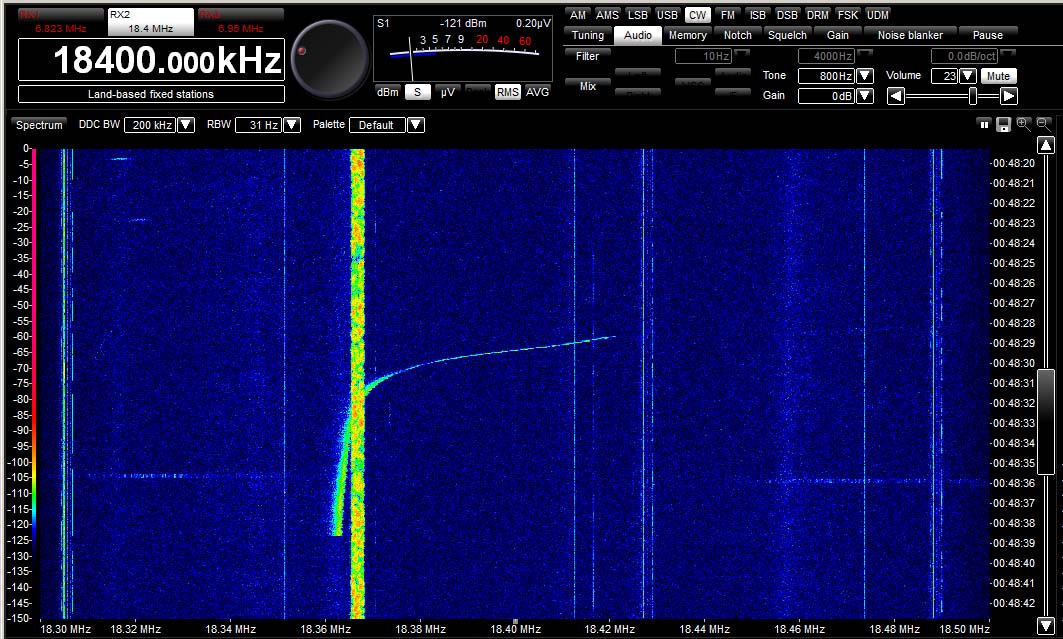Open Palette dropdown
The height and width of the screenshot is (639, 1063).
(x=416, y=125)
